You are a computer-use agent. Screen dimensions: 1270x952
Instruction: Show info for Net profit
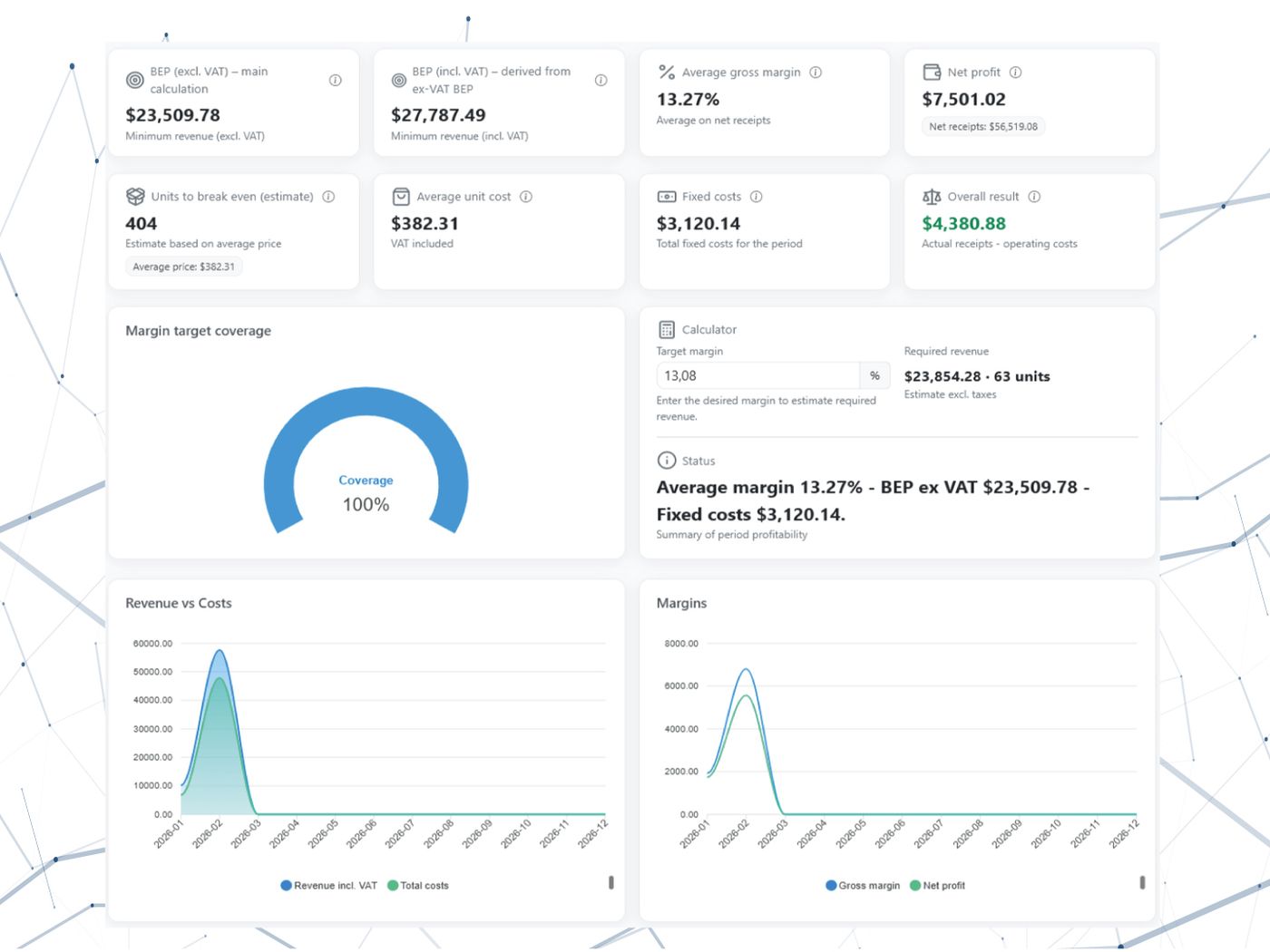pos(1015,73)
